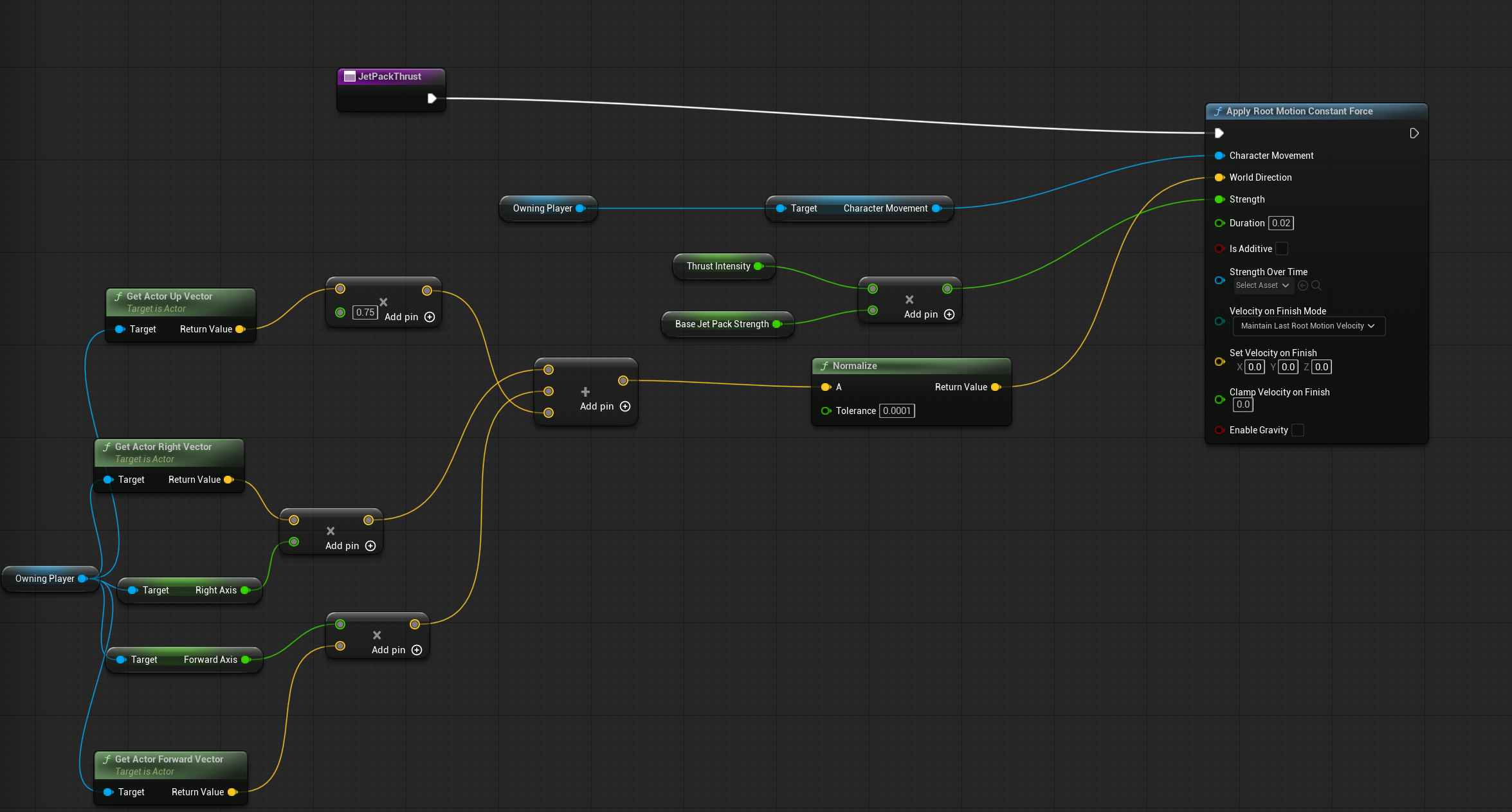Click the JetPackThrust execution output pin
Screen dimensions: 1512x812
pyautogui.click(x=432, y=98)
